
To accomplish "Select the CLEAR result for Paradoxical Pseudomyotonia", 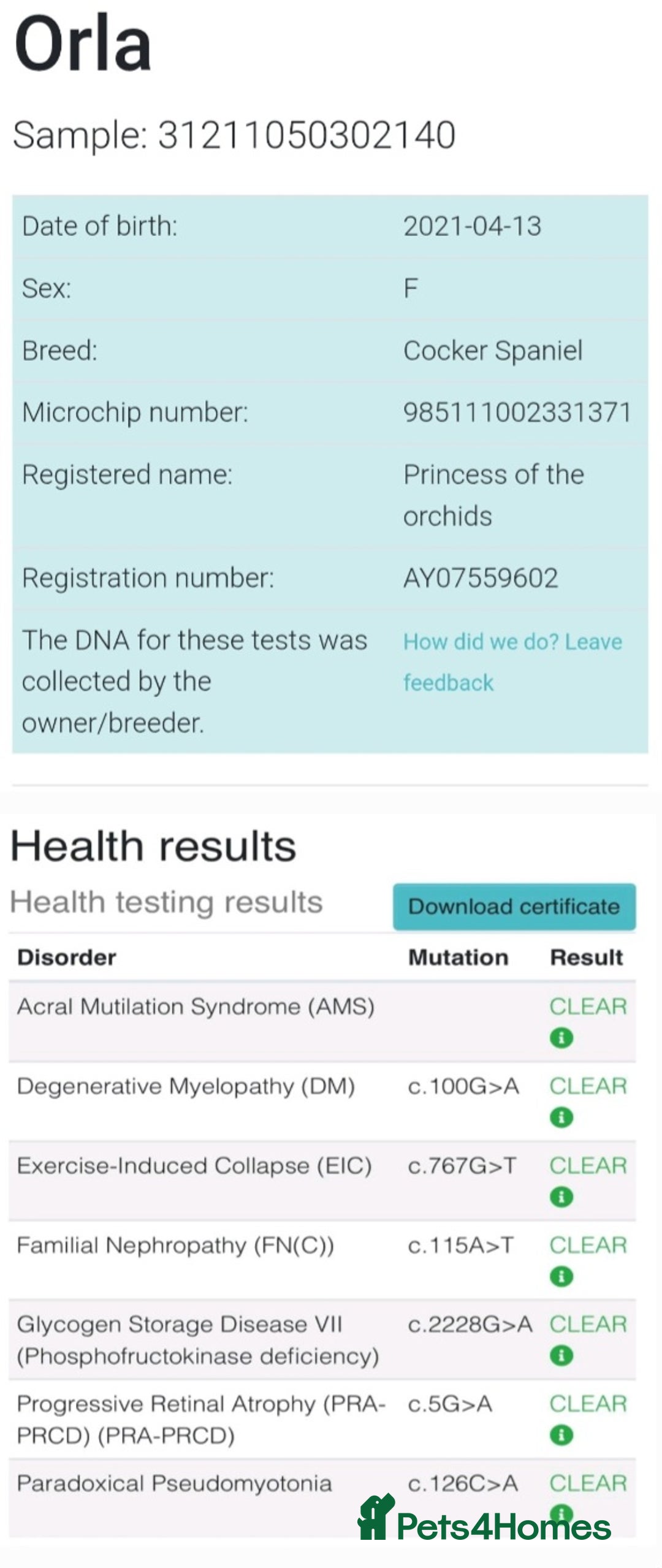I will (588, 1483).
